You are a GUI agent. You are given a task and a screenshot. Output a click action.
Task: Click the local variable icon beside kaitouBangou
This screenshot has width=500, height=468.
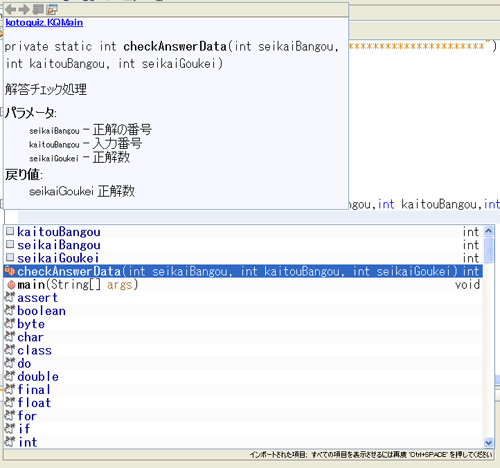click(10, 231)
